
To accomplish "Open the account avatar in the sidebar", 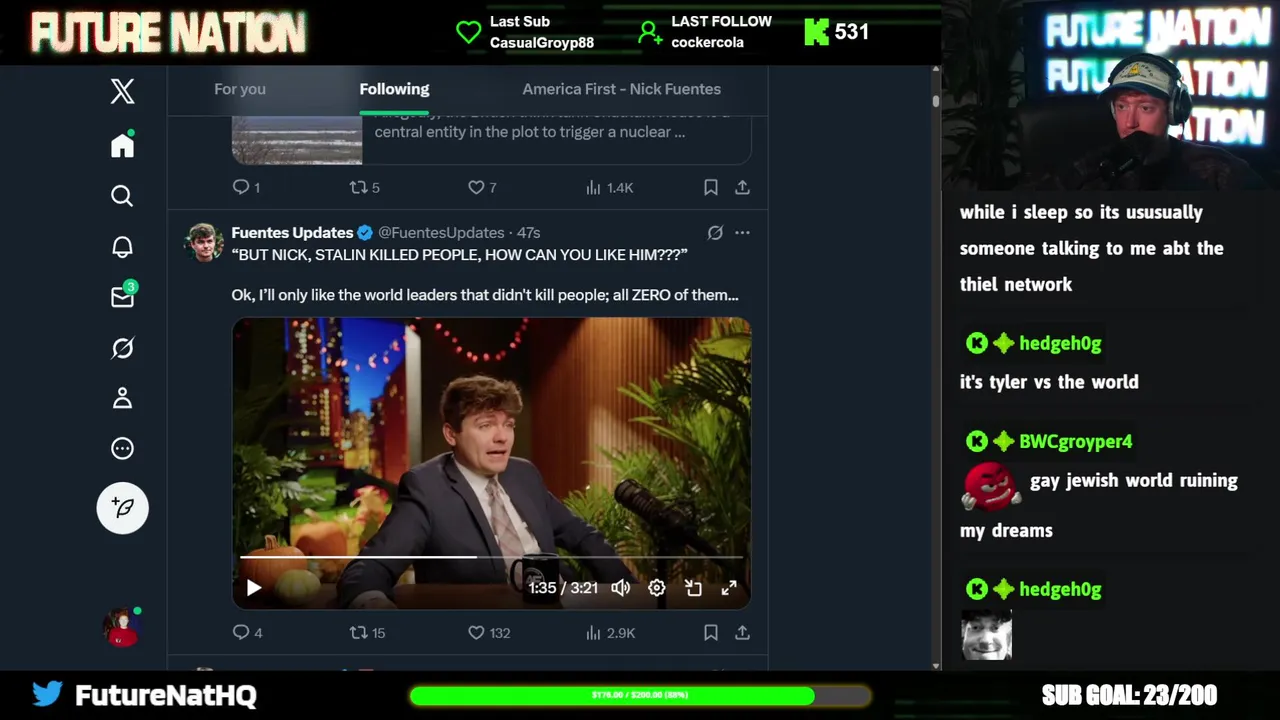I will click(x=122, y=628).
